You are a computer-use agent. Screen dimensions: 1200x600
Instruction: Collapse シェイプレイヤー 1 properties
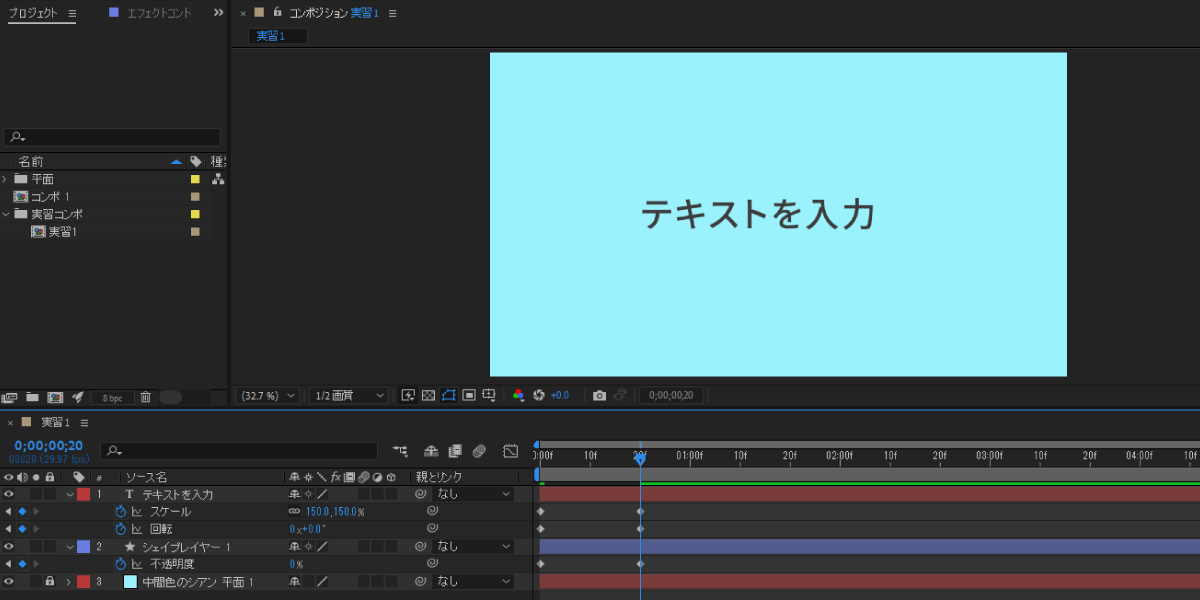(69, 546)
